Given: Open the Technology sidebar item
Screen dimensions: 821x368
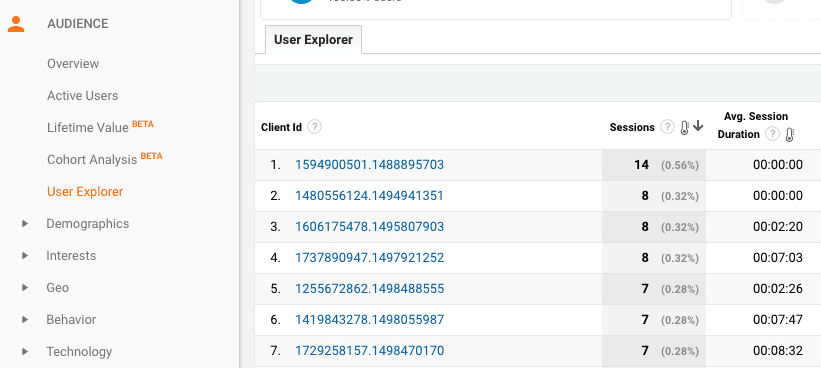Looking at the screenshot, I should coord(79,351).
